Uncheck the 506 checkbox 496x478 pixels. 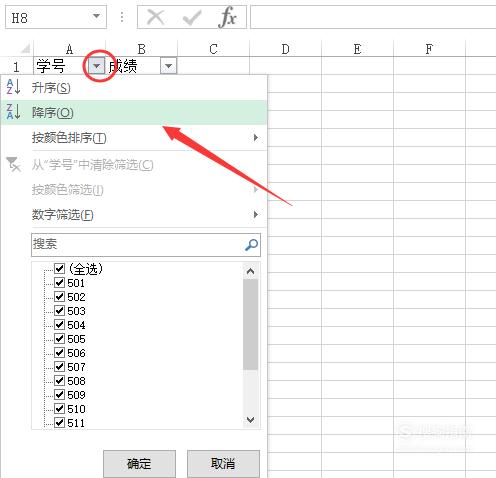[59, 353]
